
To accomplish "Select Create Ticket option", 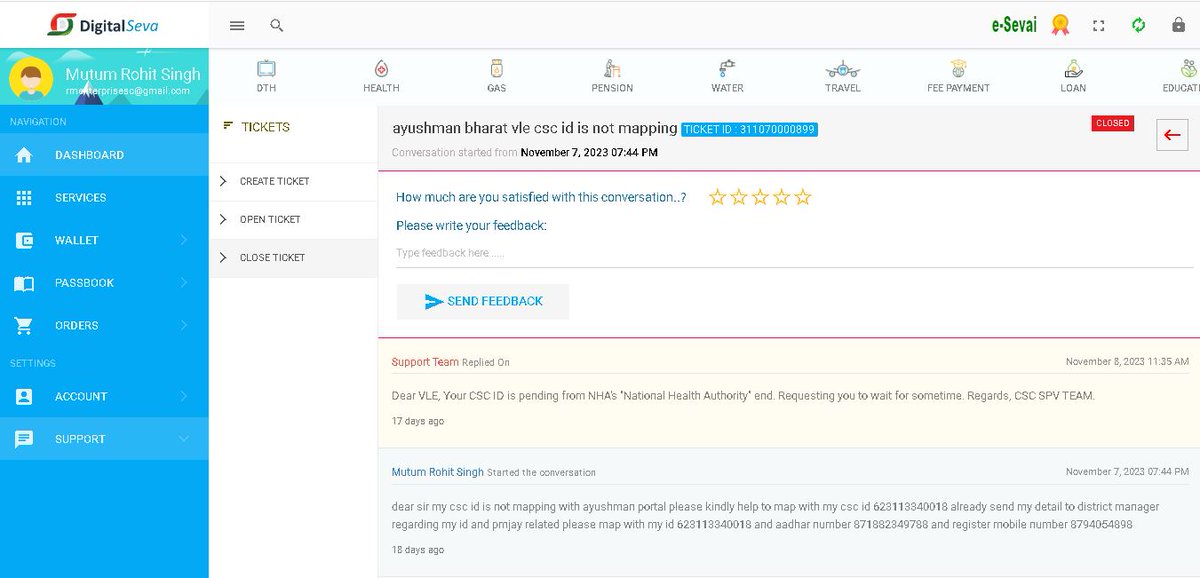I will [293, 181].
